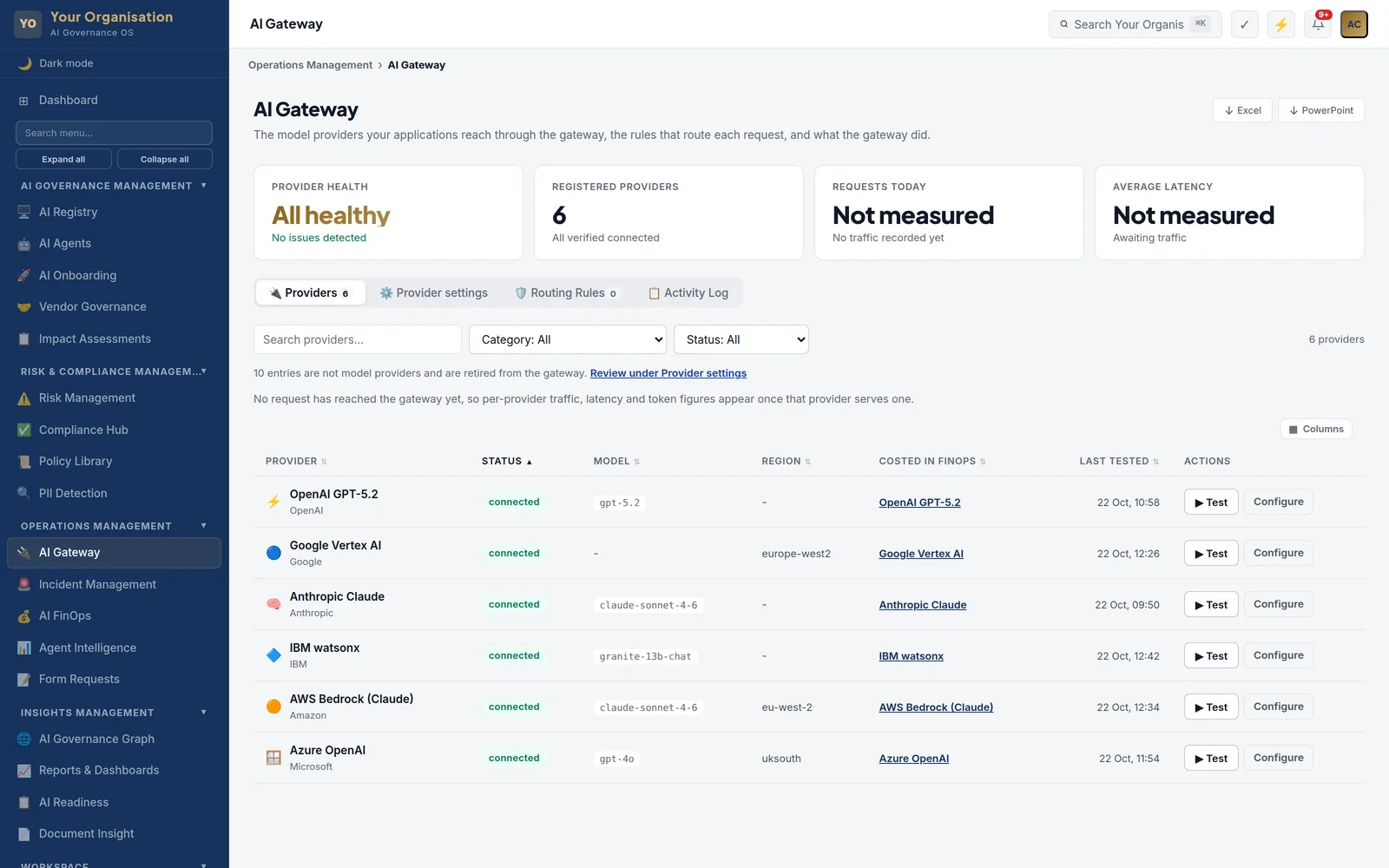
Task: Click Collapse all in sidebar
Action: tap(165, 159)
